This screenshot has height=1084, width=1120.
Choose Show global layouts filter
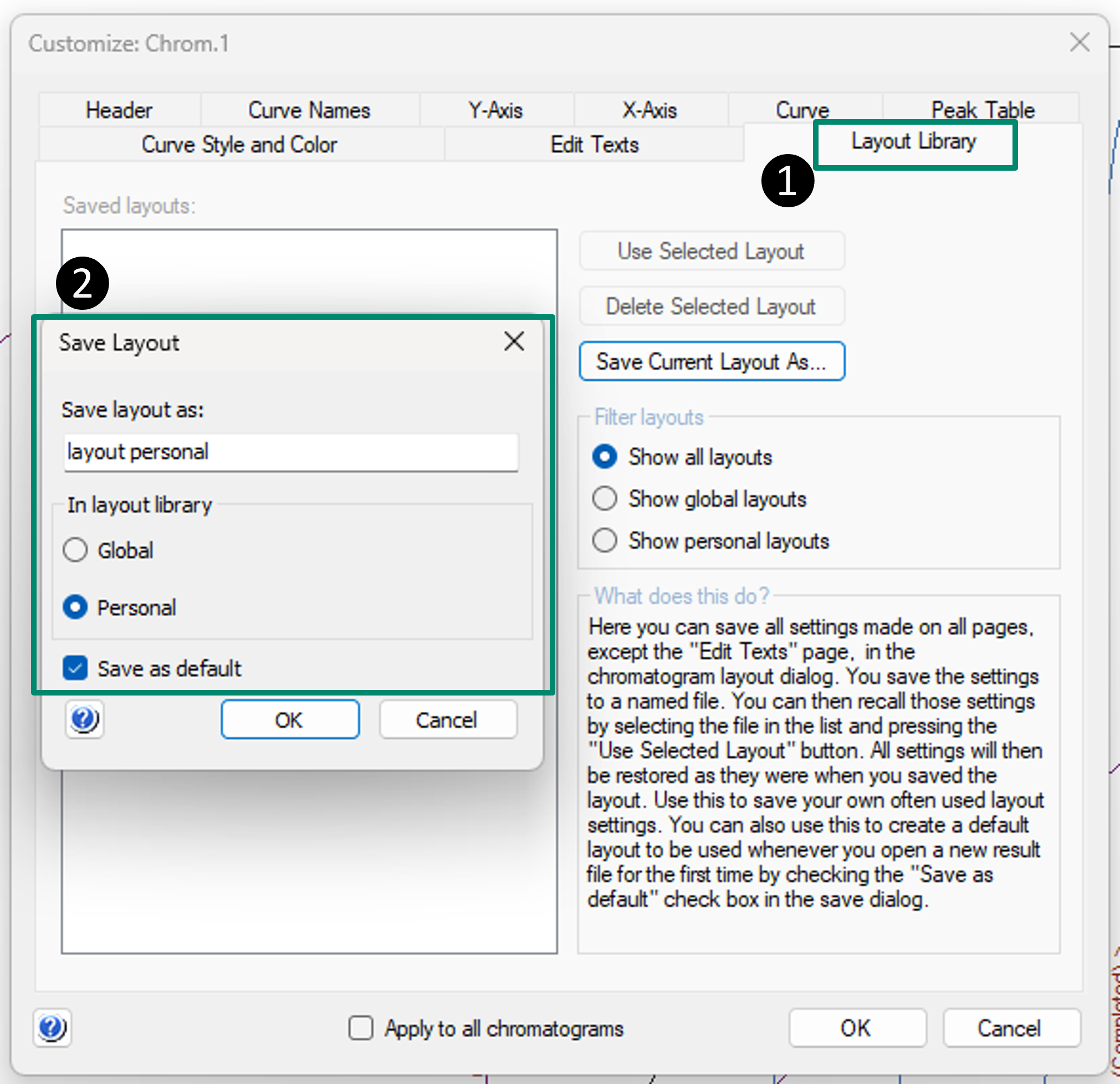[x=605, y=498]
